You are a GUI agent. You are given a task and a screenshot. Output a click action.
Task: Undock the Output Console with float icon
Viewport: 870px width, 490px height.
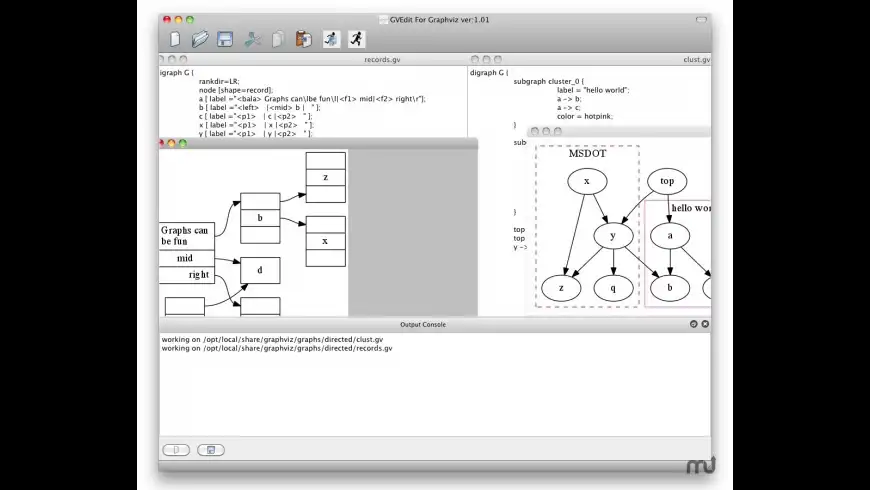[x=693, y=324]
